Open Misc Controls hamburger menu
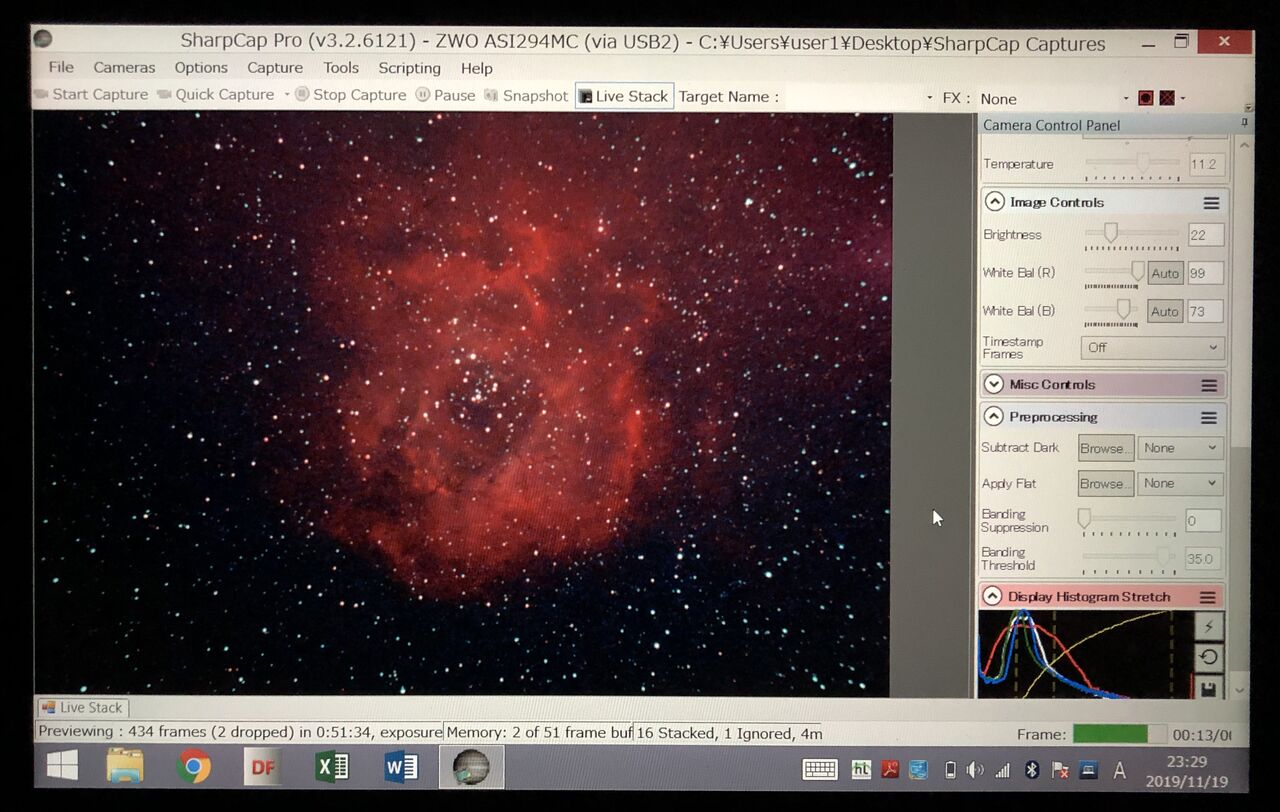This screenshot has width=1280, height=812. point(1209,385)
